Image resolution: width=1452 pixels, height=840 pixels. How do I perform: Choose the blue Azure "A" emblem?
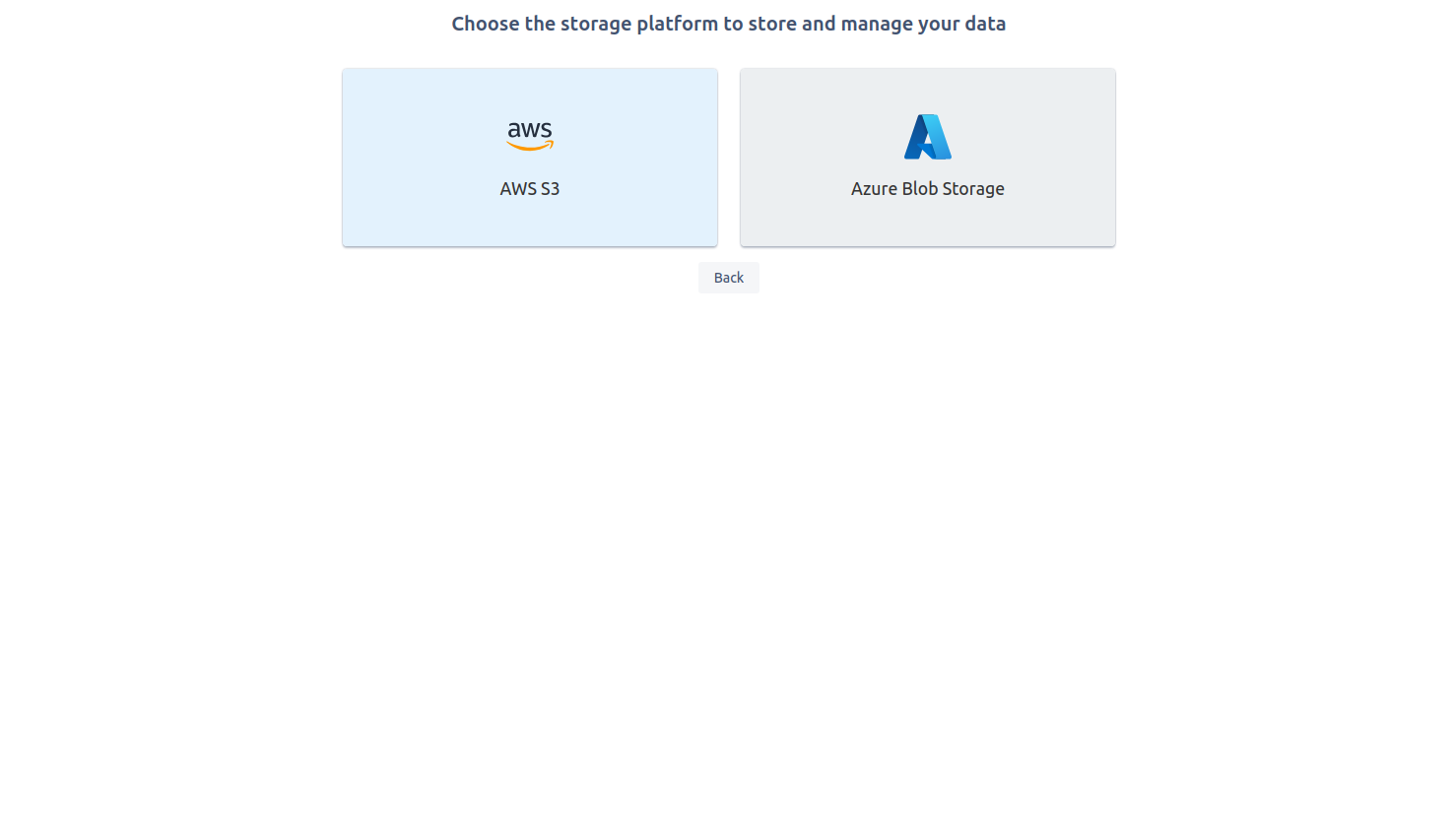[x=928, y=137]
